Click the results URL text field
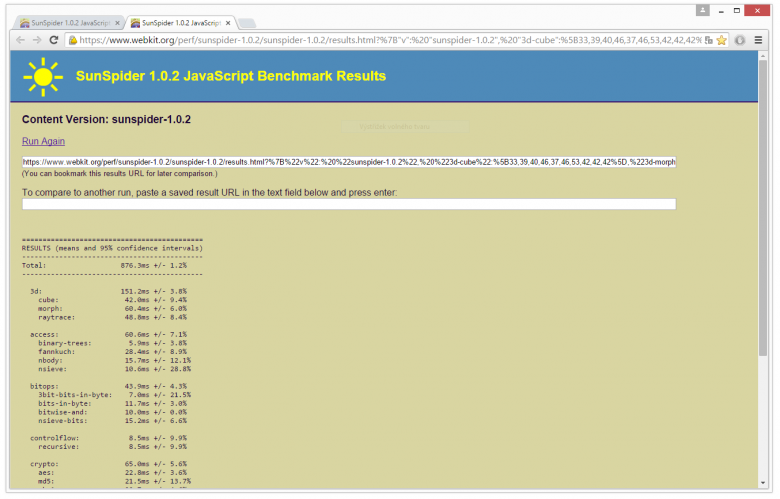This screenshot has width=780, height=499. pyautogui.click(x=349, y=162)
